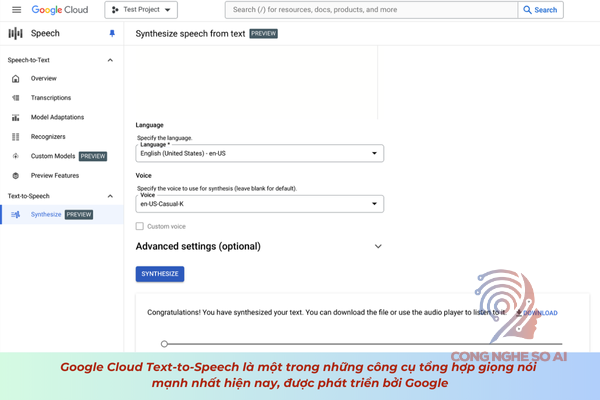Open the Test Project selector dropdown
The height and width of the screenshot is (400, 600).
pyautogui.click(x=141, y=10)
